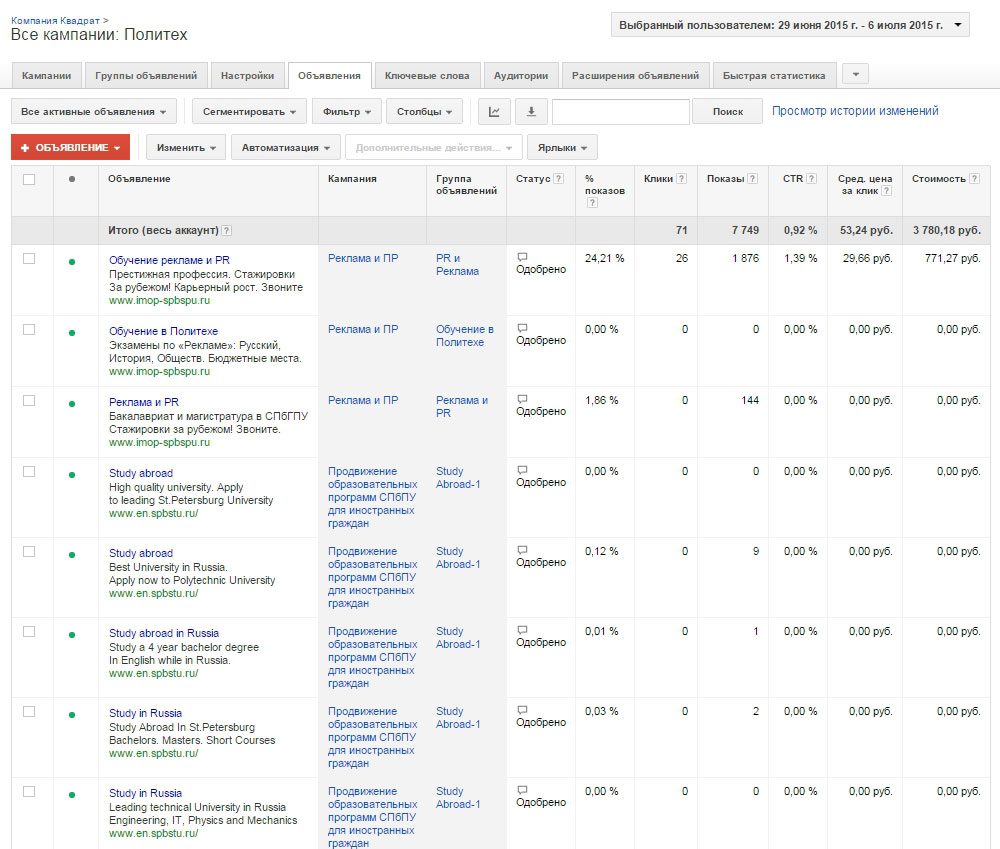This screenshot has height=849, width=1000.
Task: Open Все активные объявления dropdown
Action: 93,112
